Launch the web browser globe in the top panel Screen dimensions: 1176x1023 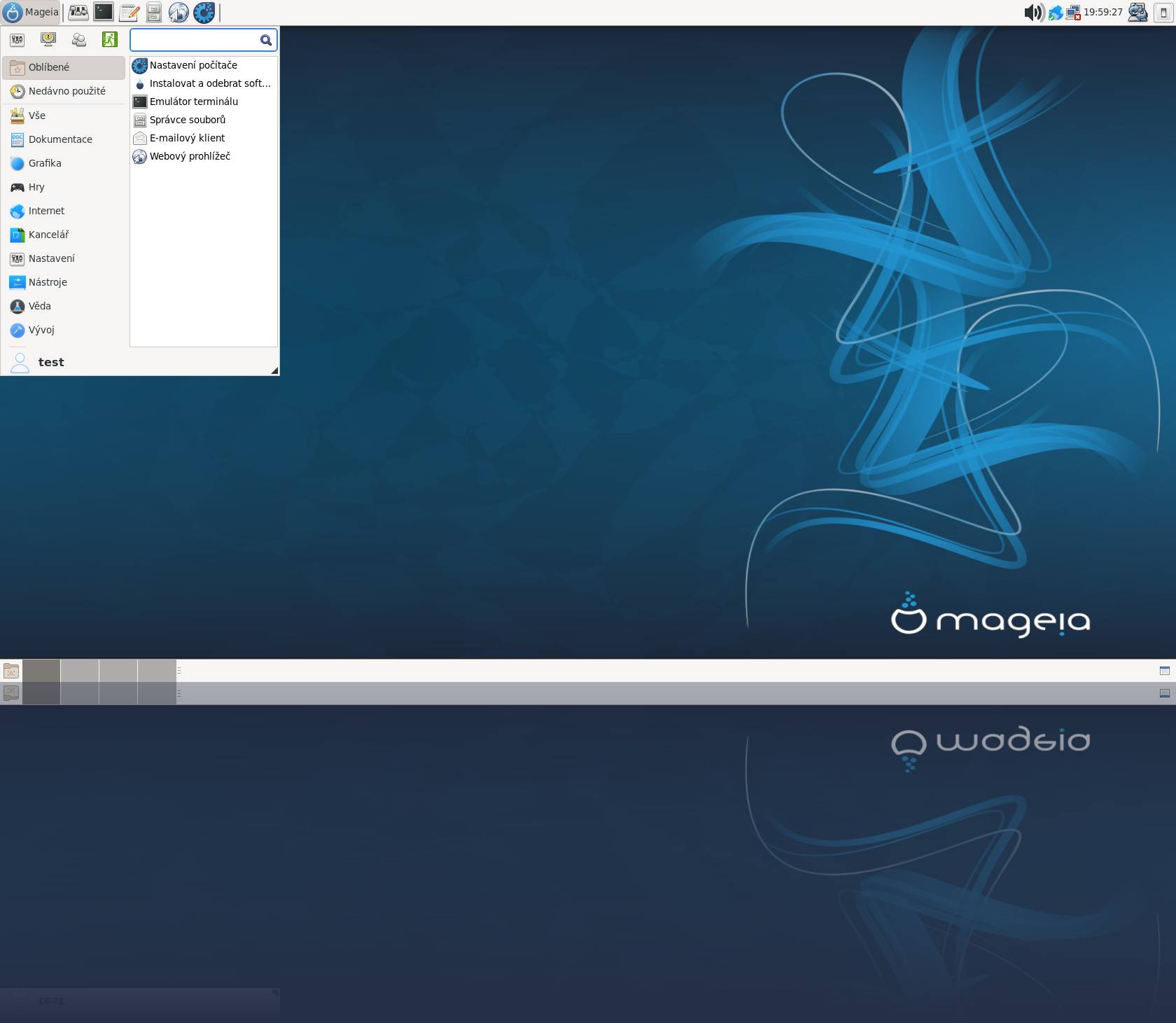[178, 12]
